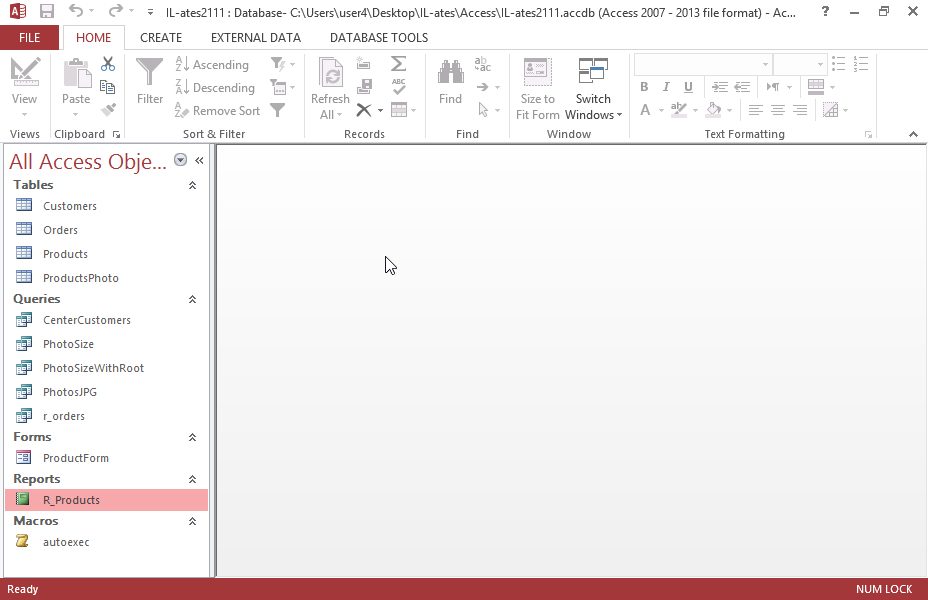Collapse the Reports group
928x600 pixels.
pos(192,479)
